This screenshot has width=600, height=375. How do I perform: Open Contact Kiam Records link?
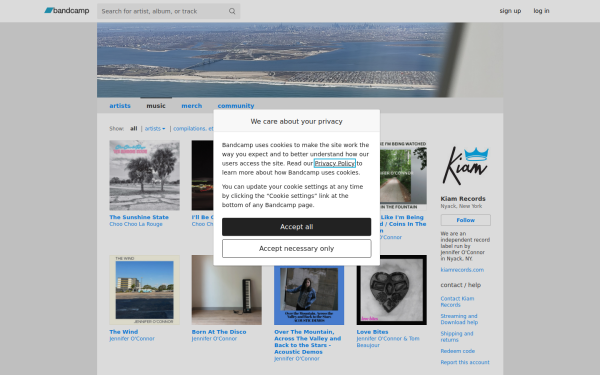(x=457, y=302)
